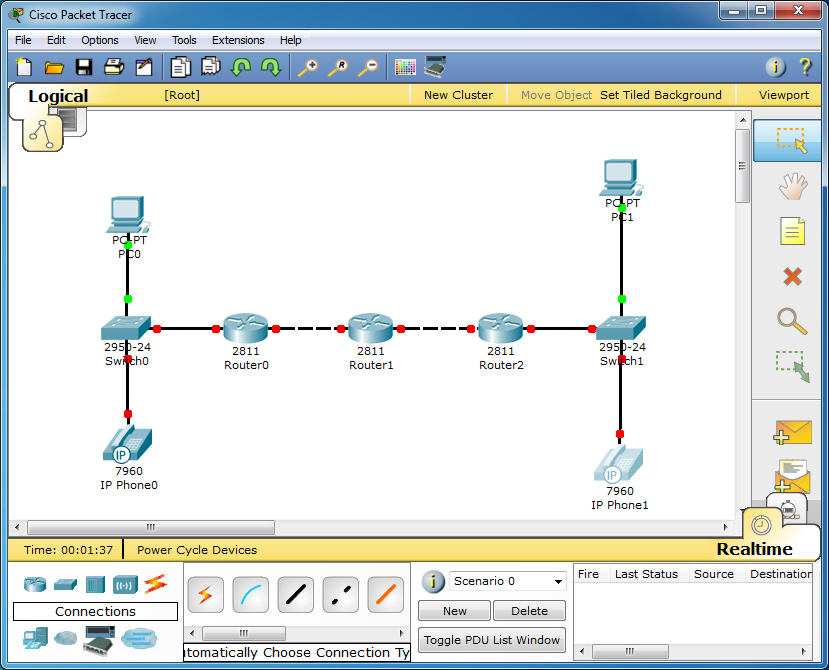Choose the Copper Straight-Through cable

pyautogui.click(x=296, y=595)
